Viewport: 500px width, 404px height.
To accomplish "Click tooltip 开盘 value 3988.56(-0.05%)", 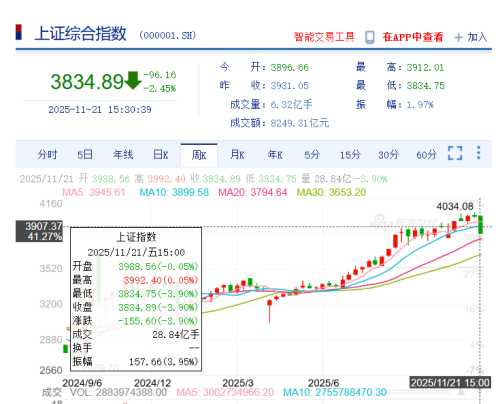I will (x=158, y=266).
